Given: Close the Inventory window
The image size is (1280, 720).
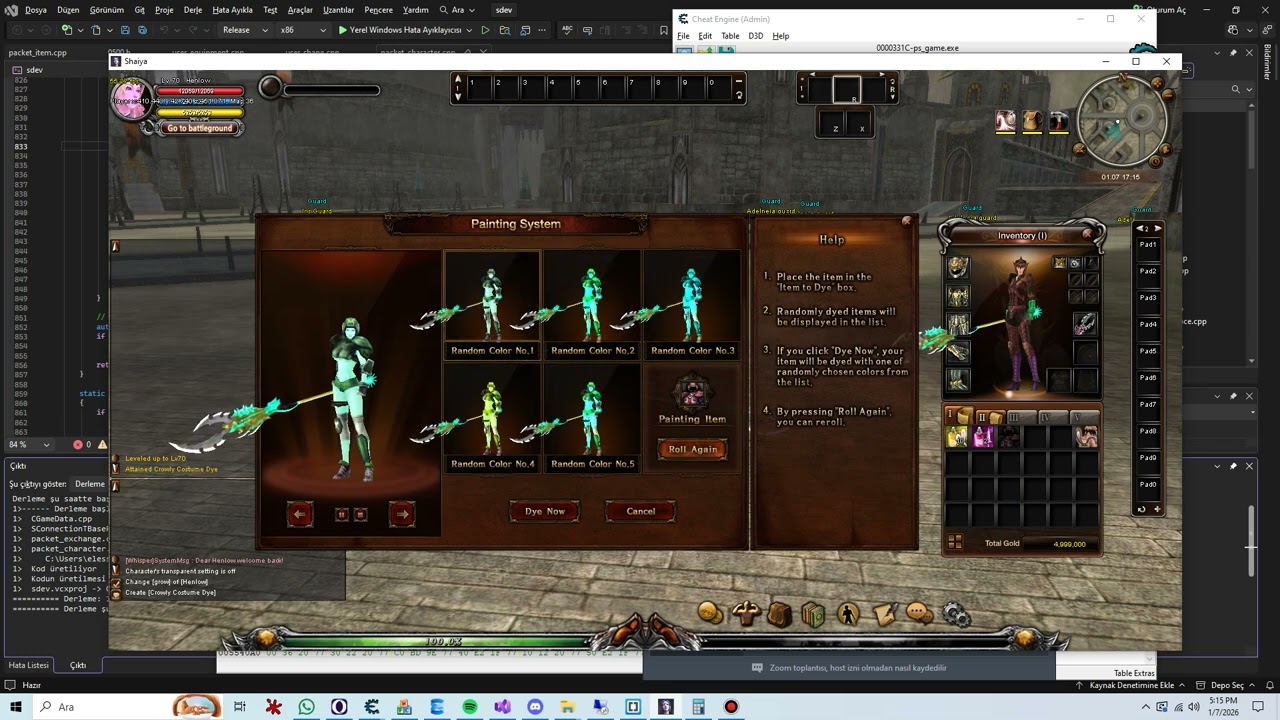Looking at the screenshot, I should point(1088,235).
